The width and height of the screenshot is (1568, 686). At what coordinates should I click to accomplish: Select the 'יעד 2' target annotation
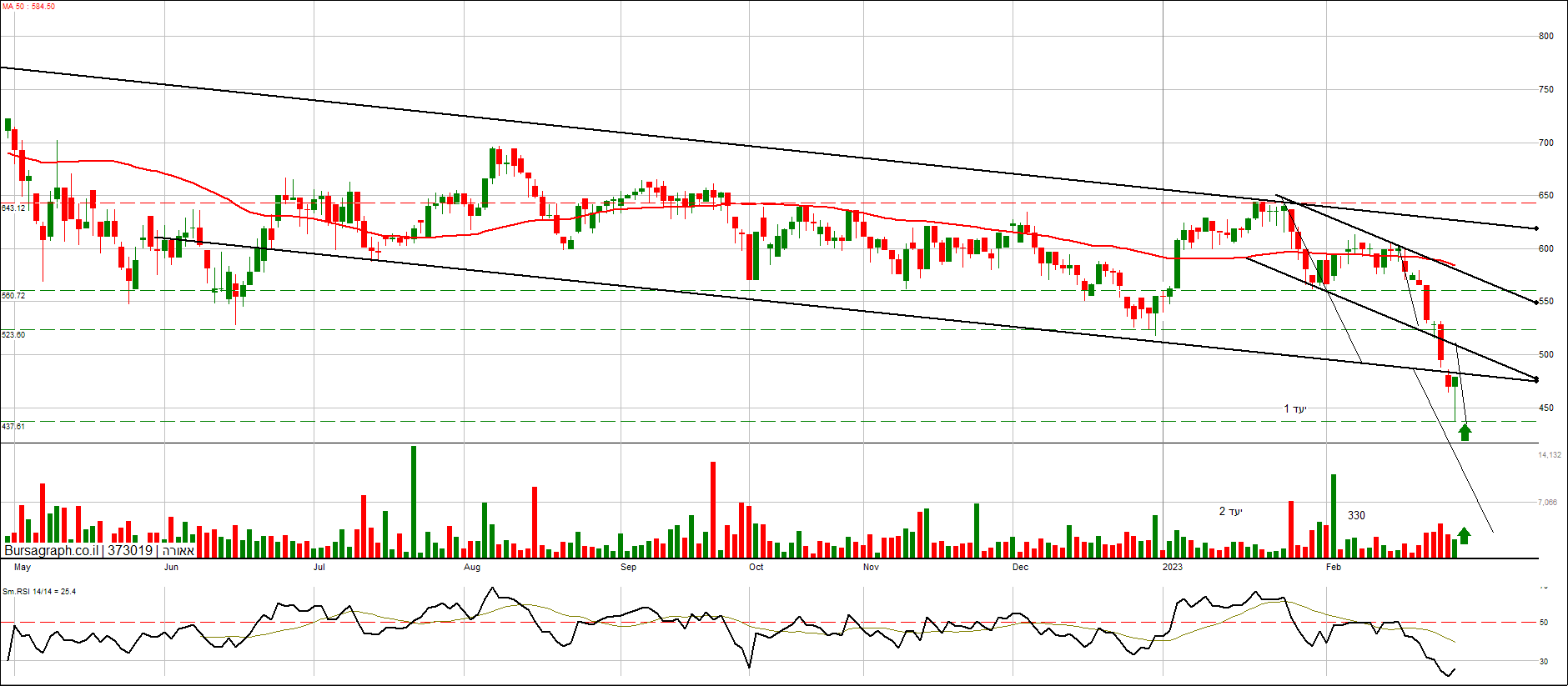pyautogui.click(x=1230, y=511)
